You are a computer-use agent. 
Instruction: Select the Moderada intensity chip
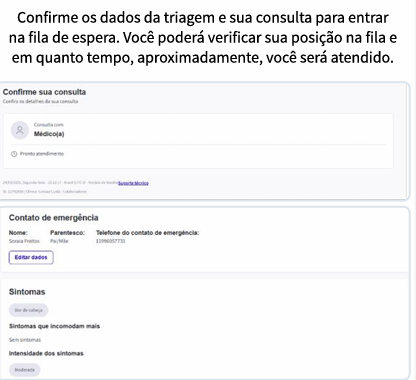click(x=25, y=370)
